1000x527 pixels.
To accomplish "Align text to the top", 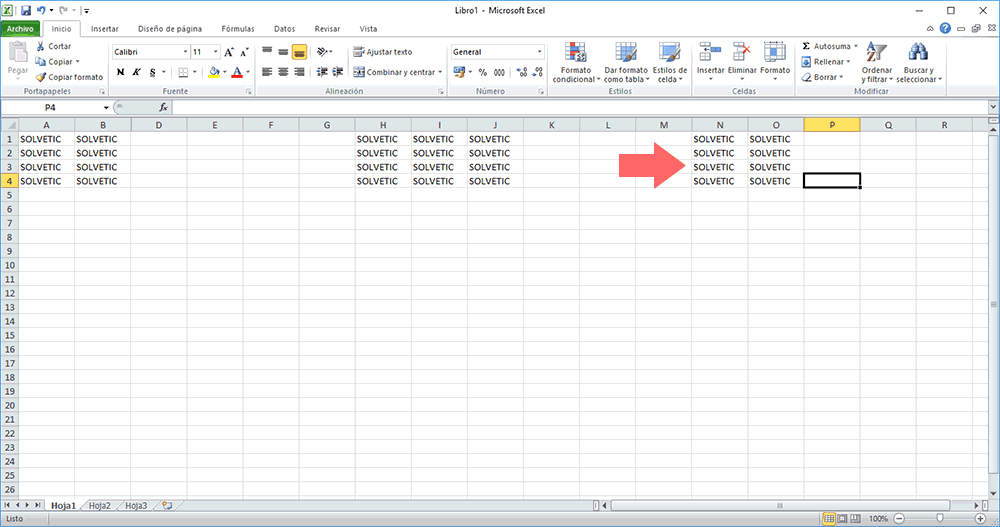I will 267,52.
